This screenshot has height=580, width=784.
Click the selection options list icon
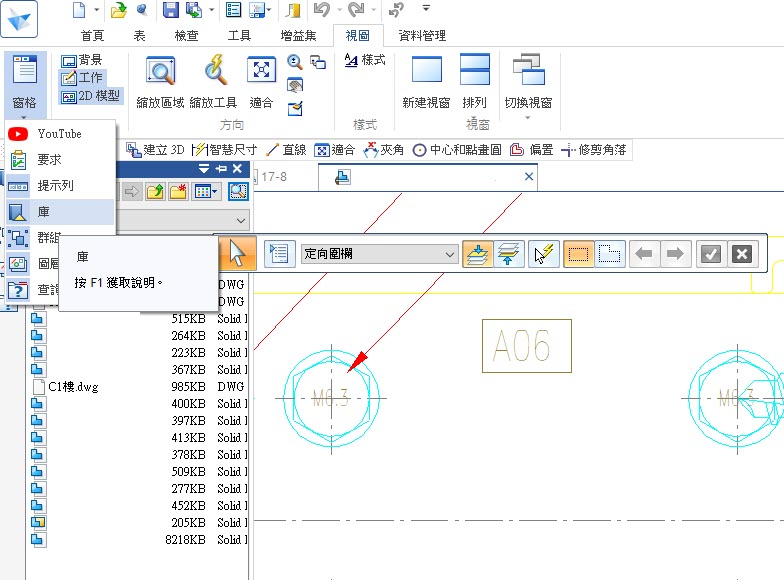[x=279, y=254]
